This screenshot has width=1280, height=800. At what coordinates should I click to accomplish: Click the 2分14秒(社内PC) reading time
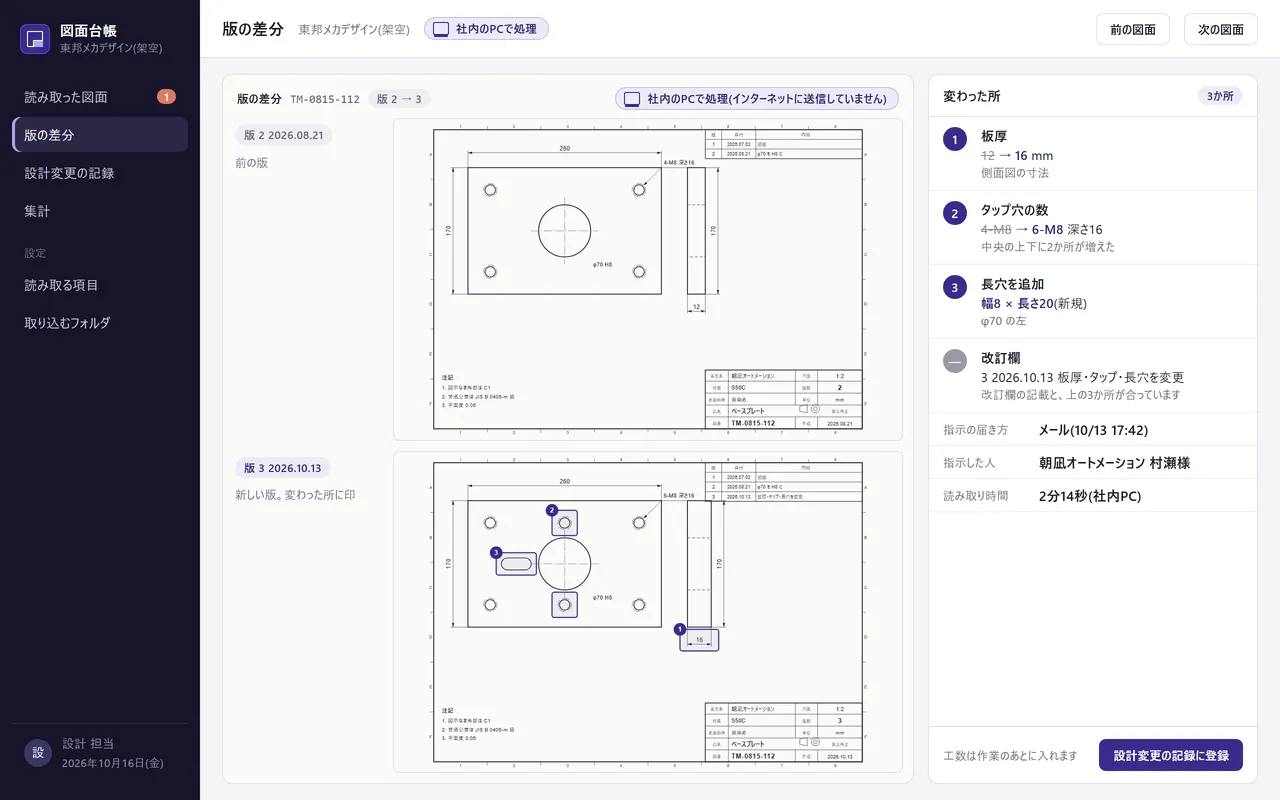[x=1090, y=496]
